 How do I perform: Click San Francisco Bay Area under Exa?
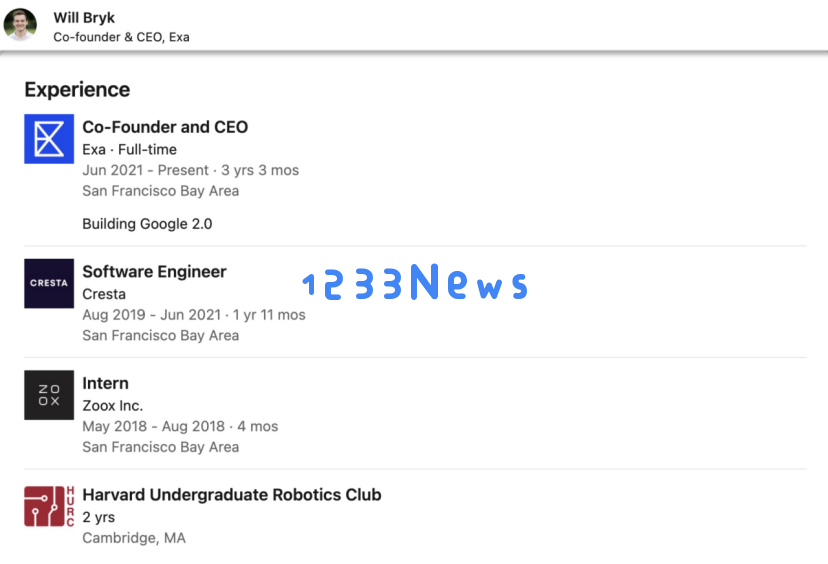point(161,191)
